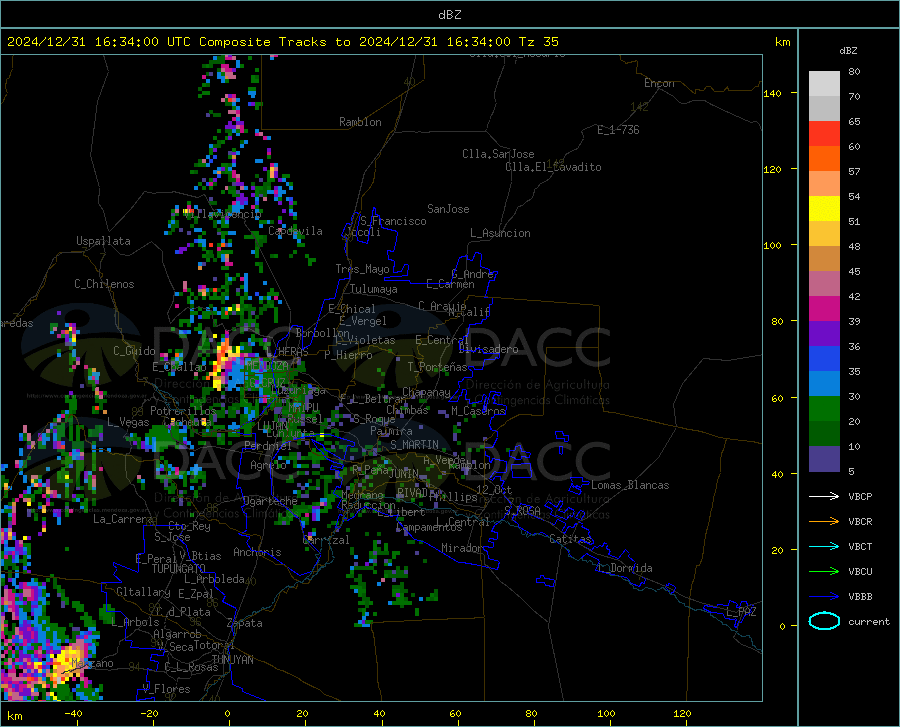Click the L_PAZ map label
Viewport: 900px width, 727px height.
[742, 612]
